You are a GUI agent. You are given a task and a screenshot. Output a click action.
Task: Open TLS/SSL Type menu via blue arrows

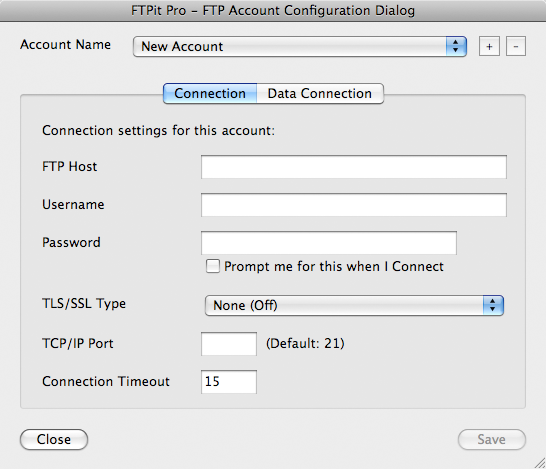tap(493, 305)
